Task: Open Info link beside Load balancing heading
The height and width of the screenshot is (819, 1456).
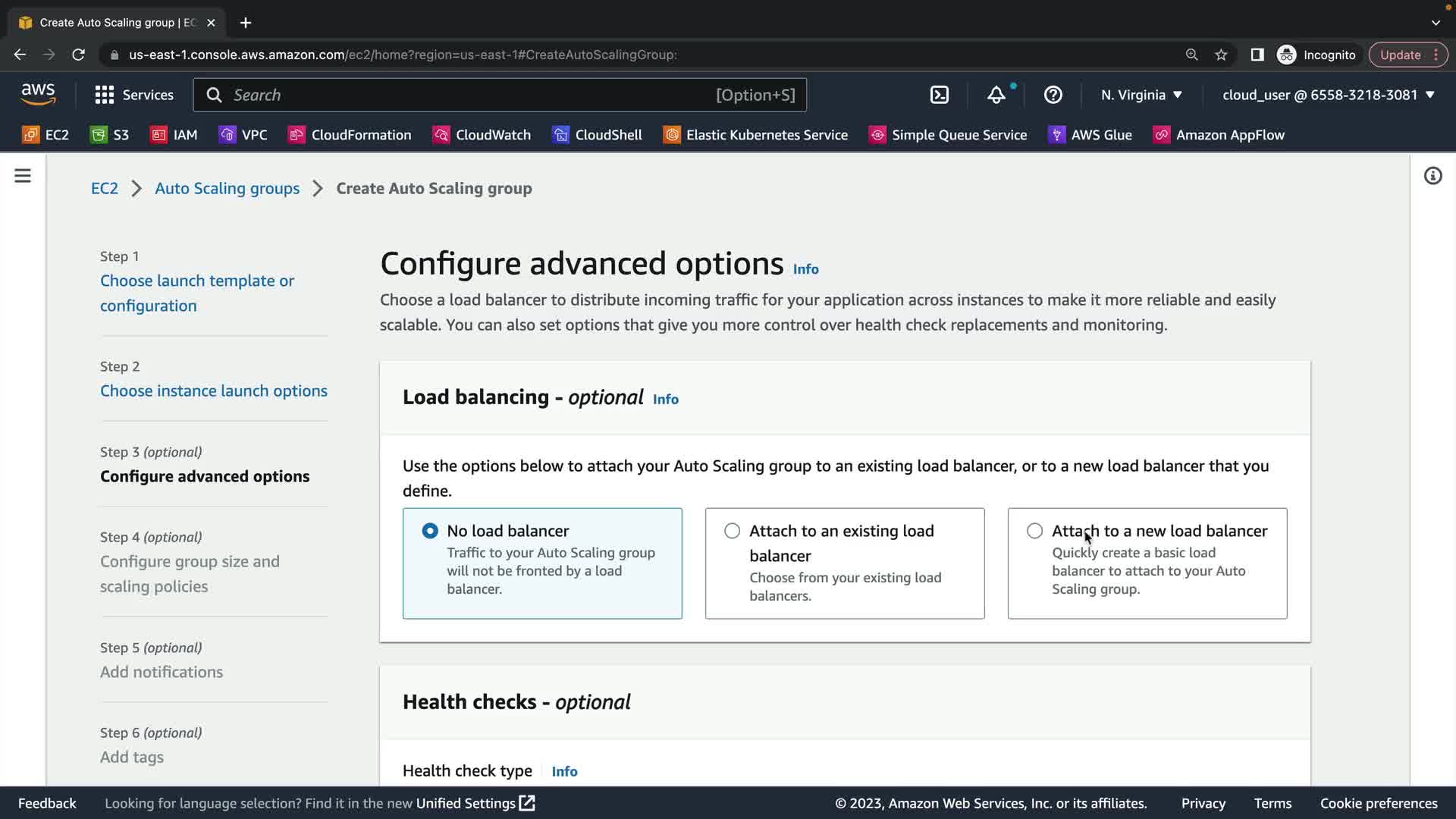Action: click(665, 400)
